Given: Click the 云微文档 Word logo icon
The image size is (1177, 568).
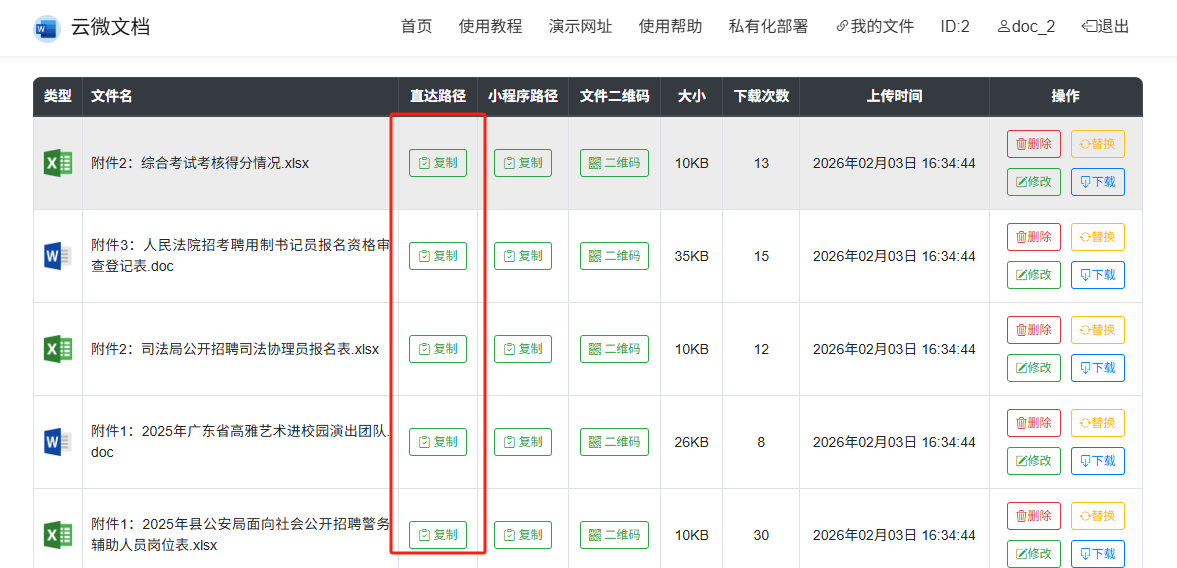Looking at the screenshot, I should [46, 28].
